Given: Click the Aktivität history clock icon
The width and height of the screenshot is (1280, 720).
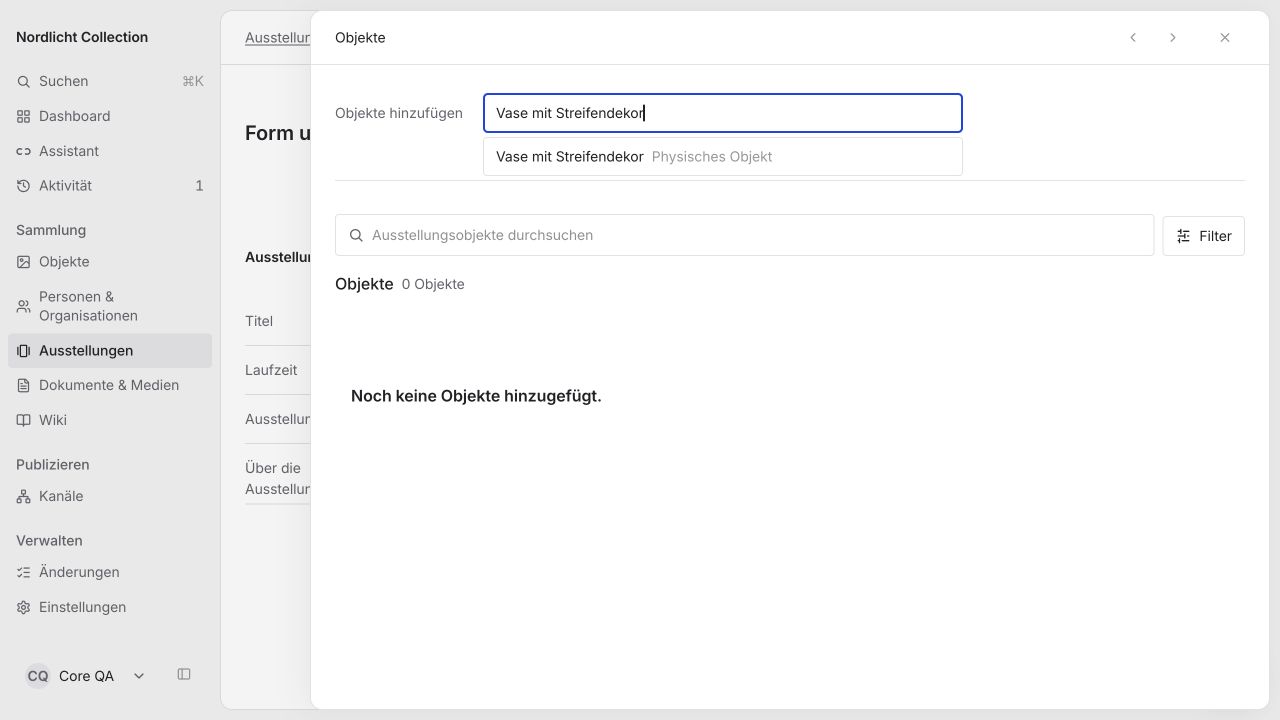Looking at the screenshot, I should (x=24, y=186).
